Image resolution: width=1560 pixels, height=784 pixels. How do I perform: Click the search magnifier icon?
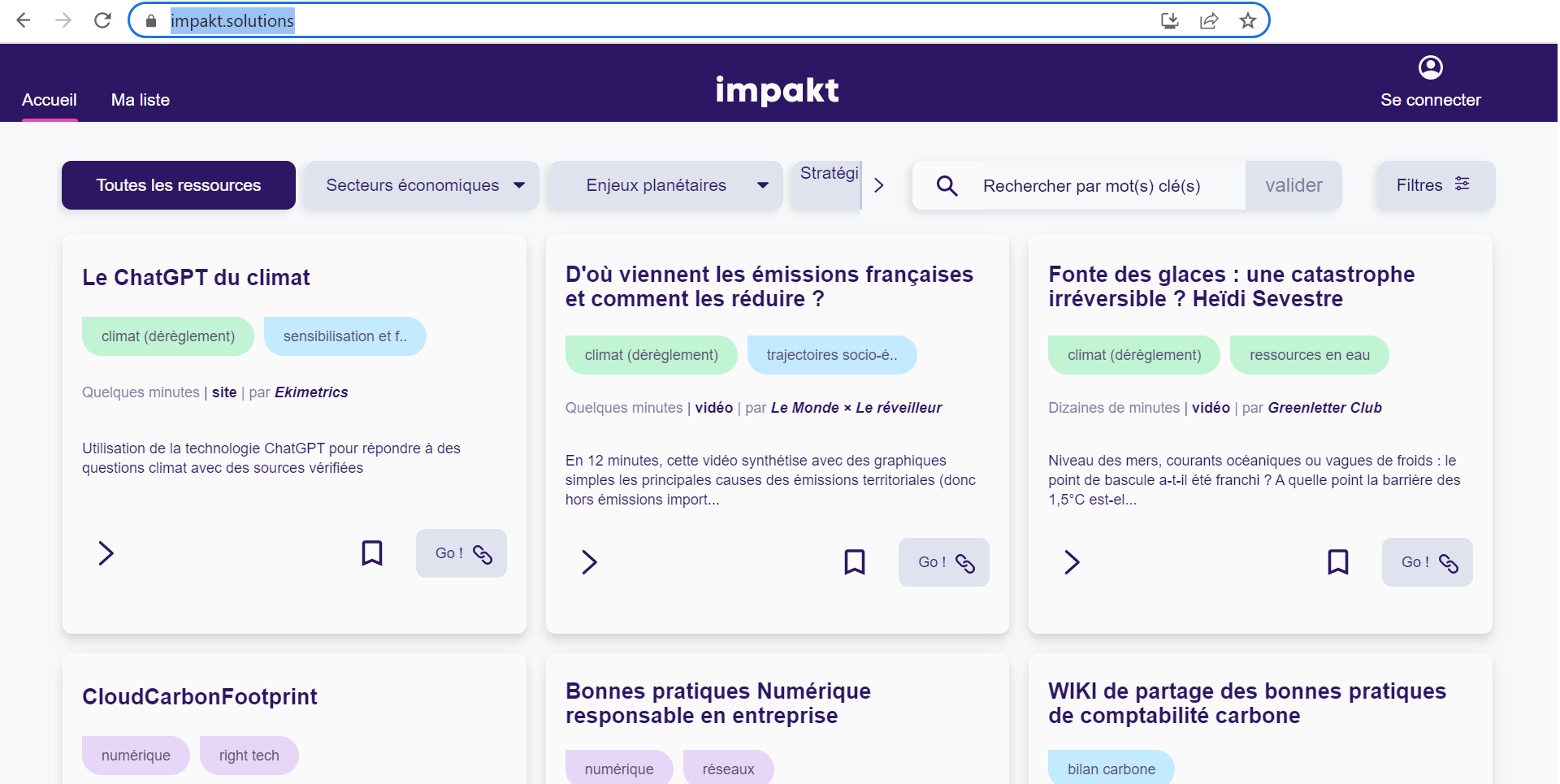(947, 186)
